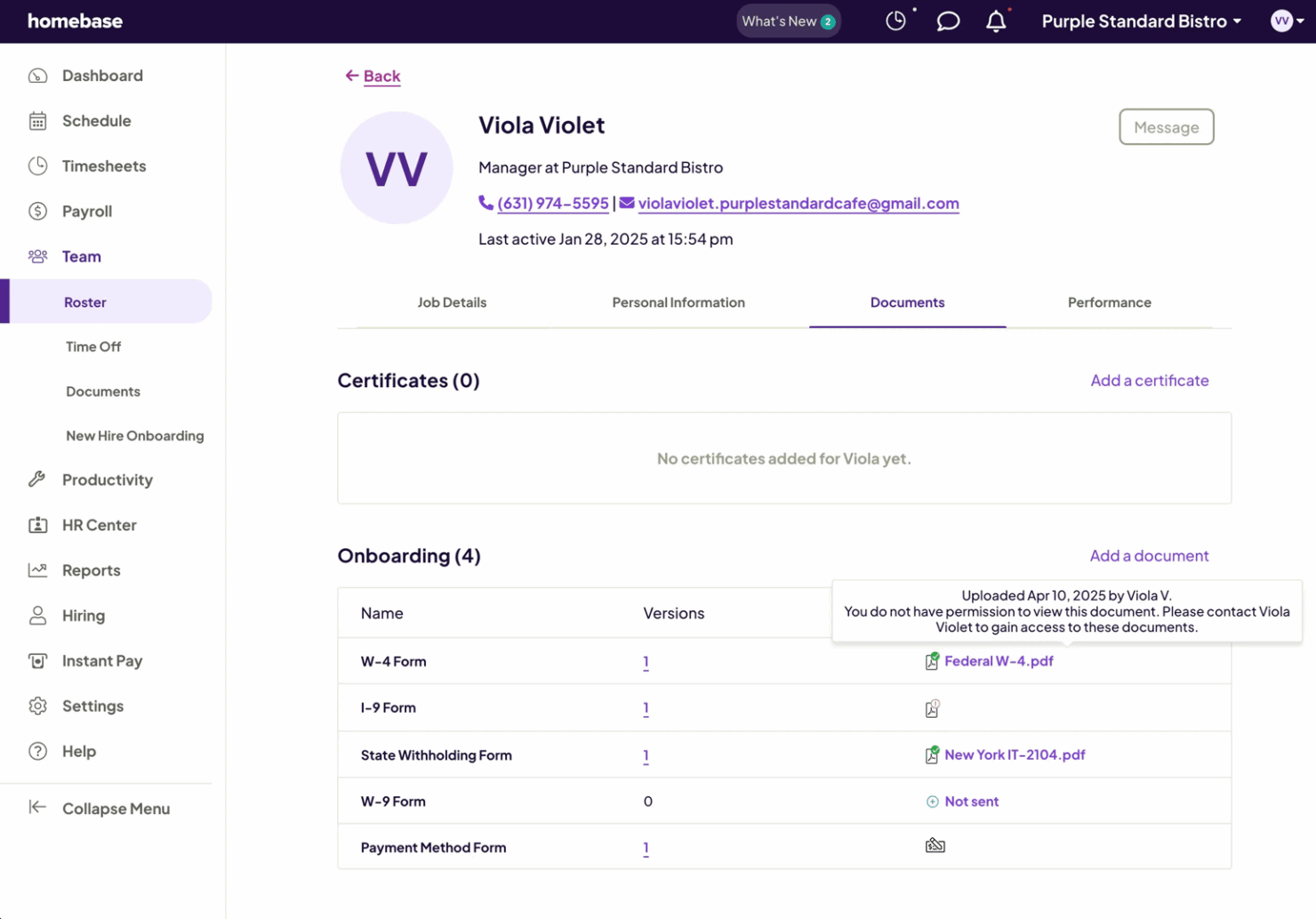Open the Federal W-4.pdf link
This screenshot has width=1316, height=919.
(999, 661)
